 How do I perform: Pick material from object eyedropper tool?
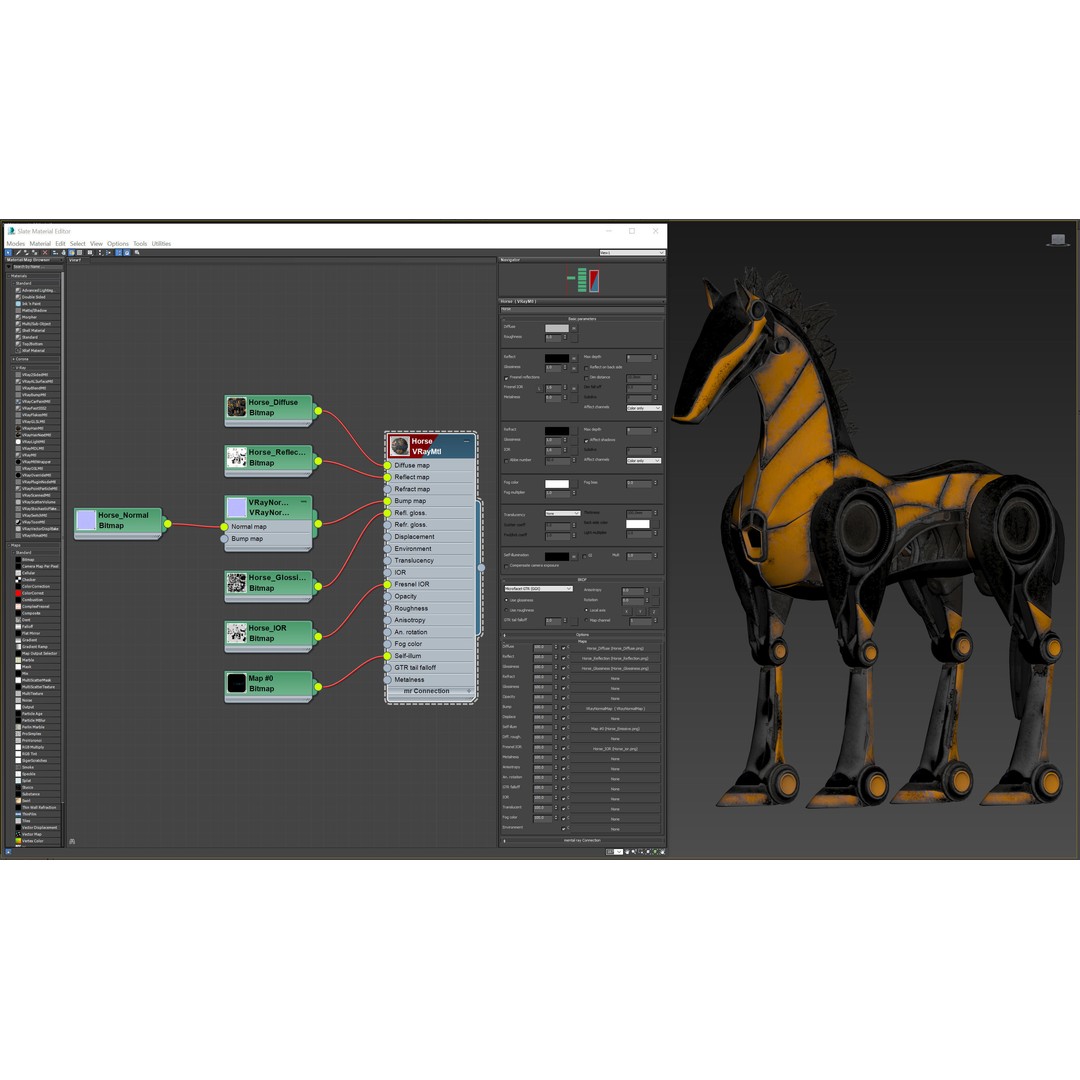[x=19, y=253]
